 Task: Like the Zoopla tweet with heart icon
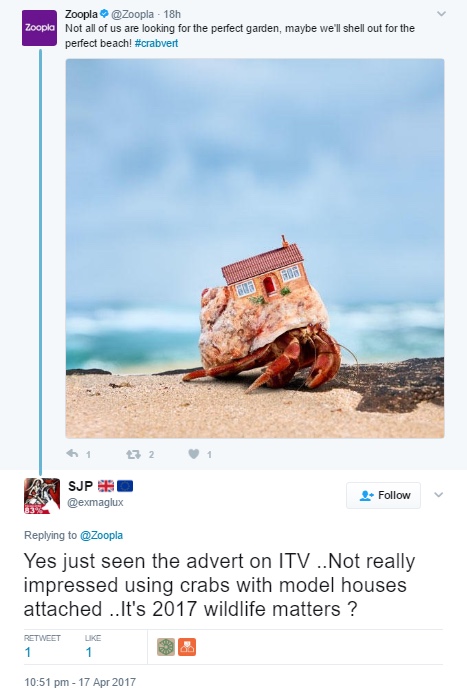tap(194, 454)
